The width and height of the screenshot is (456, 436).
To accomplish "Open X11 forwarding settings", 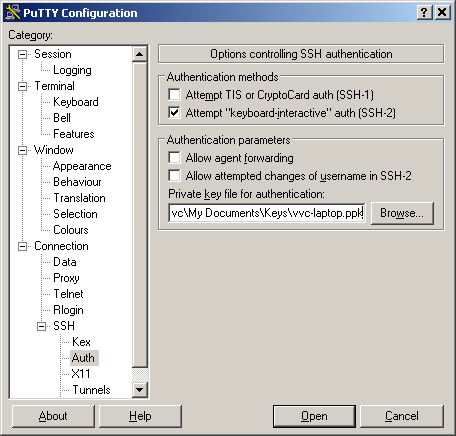I will (x=81, y=374).
